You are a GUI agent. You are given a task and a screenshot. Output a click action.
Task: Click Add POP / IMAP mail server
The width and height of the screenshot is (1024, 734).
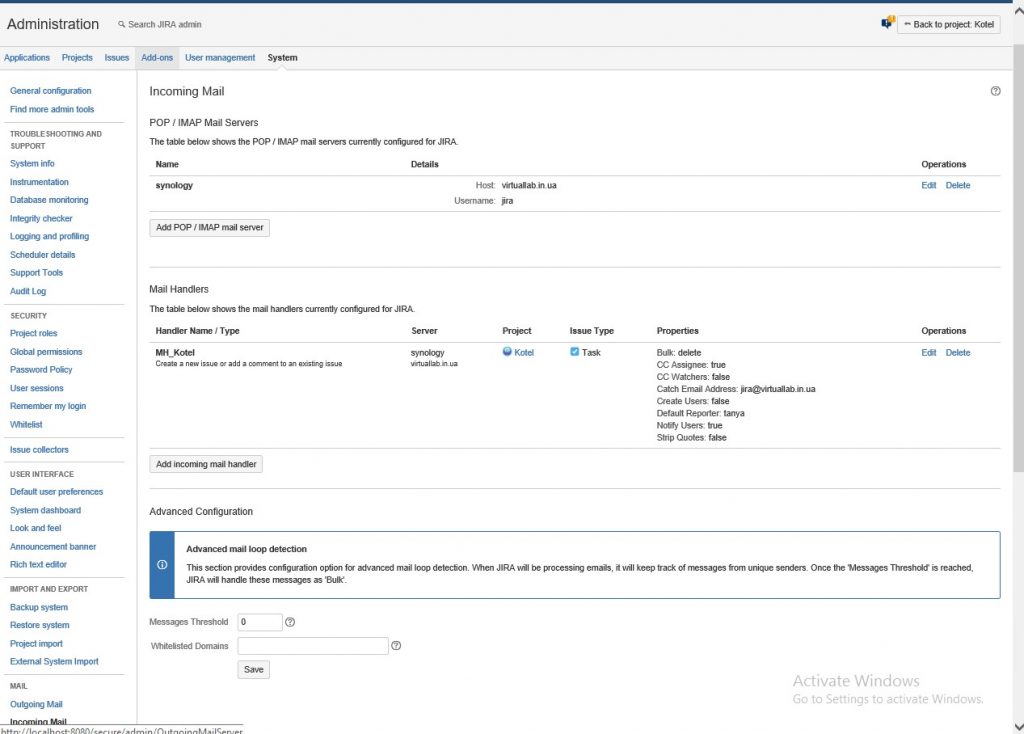coord(210,227)
